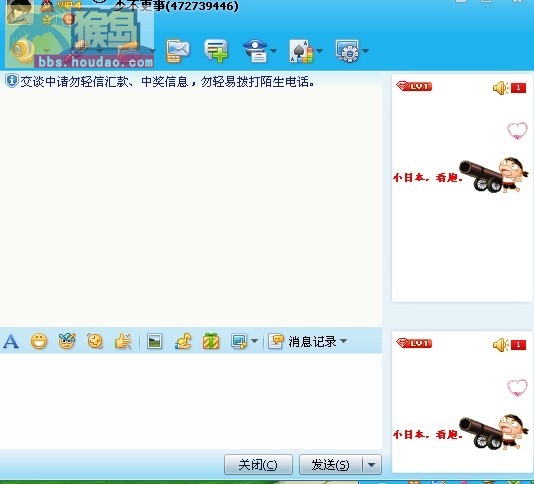534x484 pixels.
Task: Click the pointing hand gesture icon
Action: tap(123, 341)
